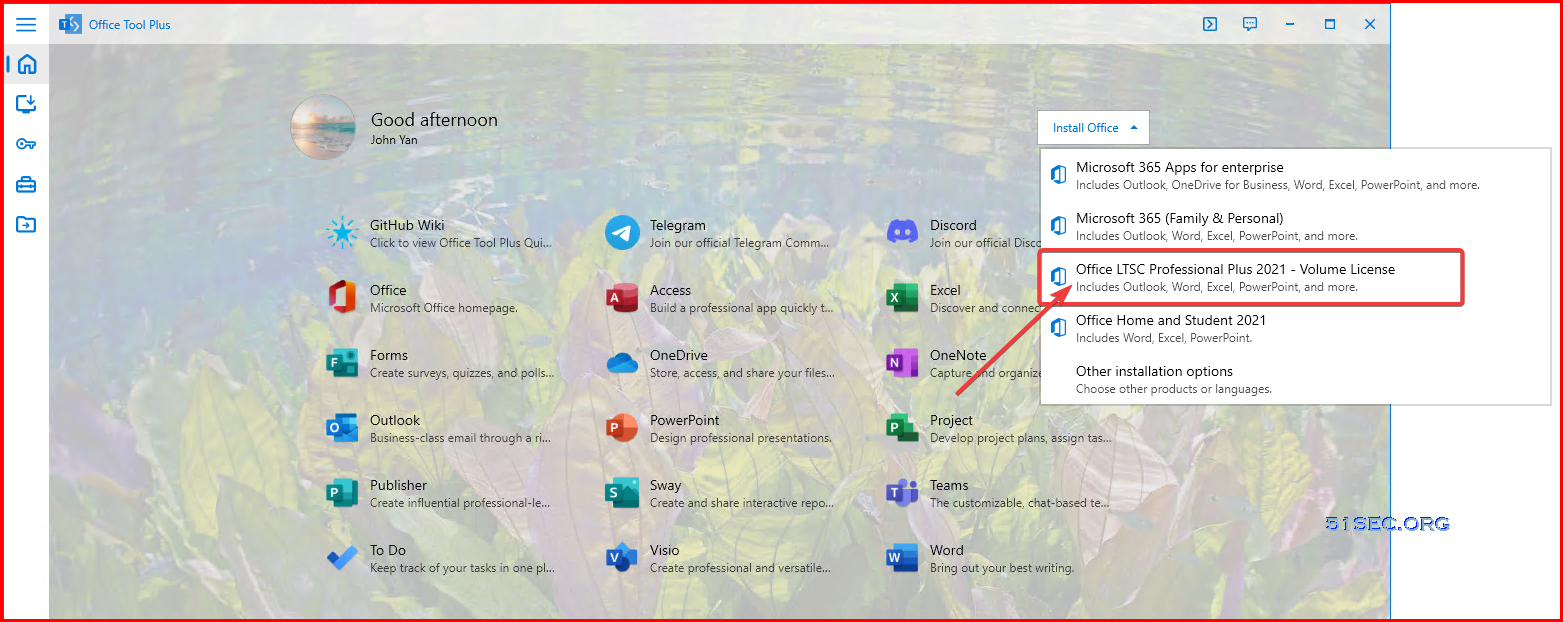The image size is (1563, 622).
Task: Click John Yan's profile avatar
Action: (x=323, y=127)
